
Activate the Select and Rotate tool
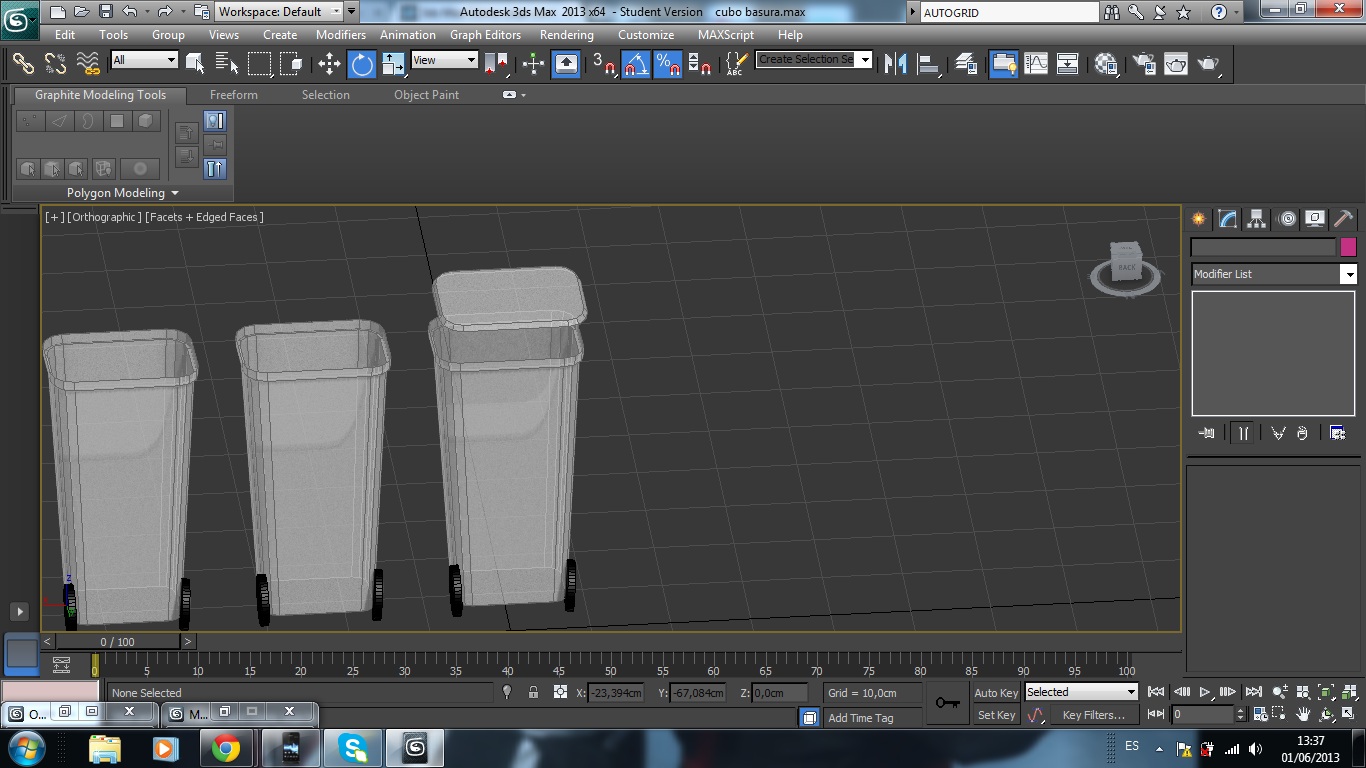click(361, 64)
